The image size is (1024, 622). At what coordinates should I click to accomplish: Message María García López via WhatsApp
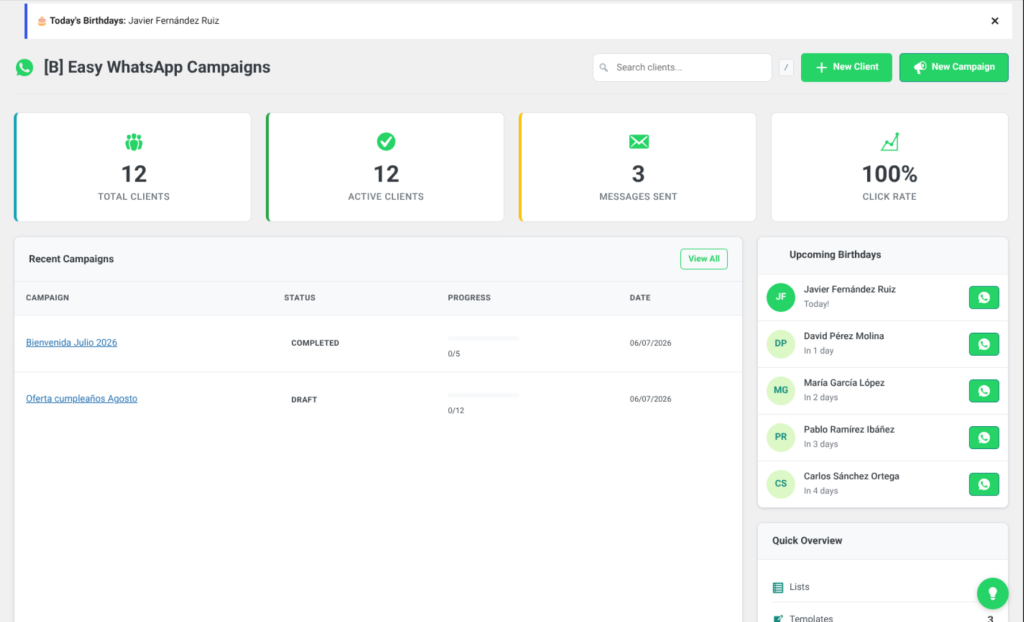point(984,391)
